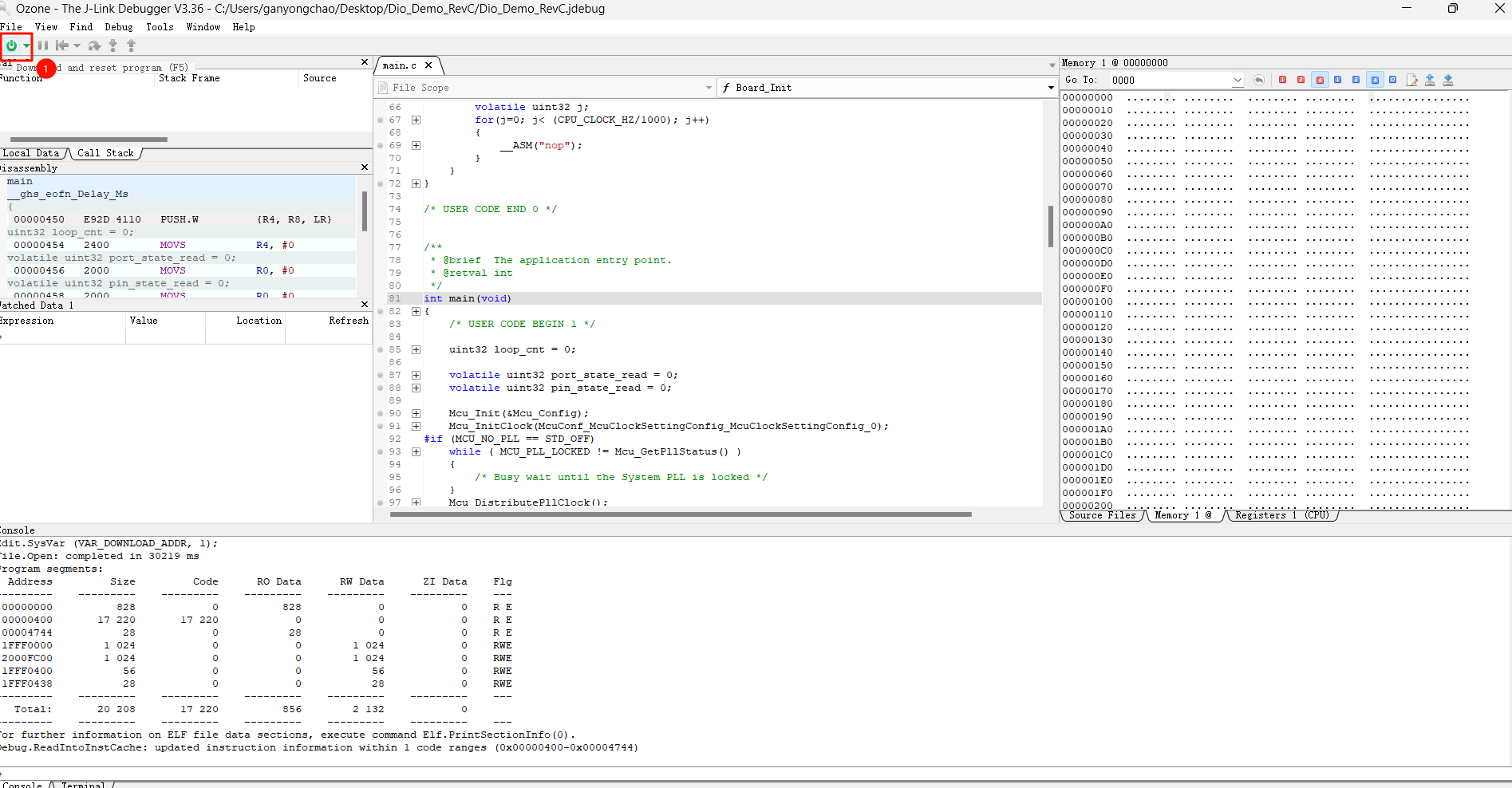Open the Debug menu
The height and width of the screenshot is (788, 1512).
click(x=119, y=27)
